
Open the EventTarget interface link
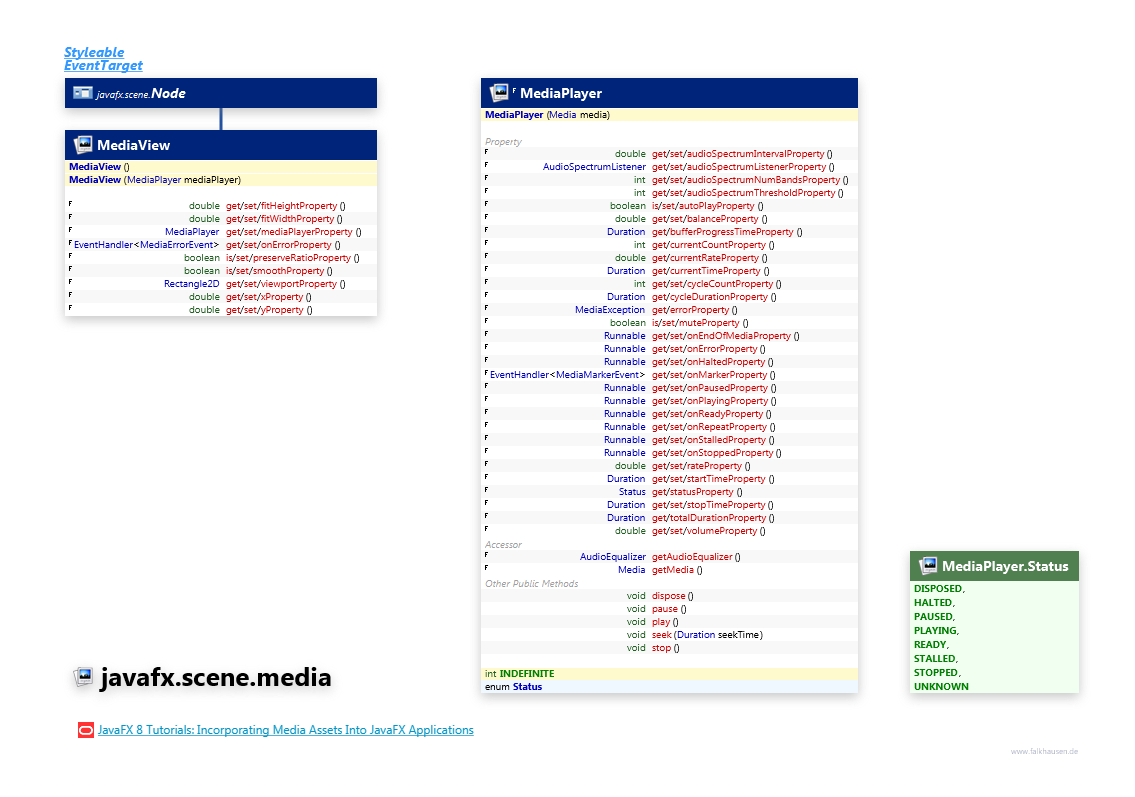pyautogui.click(x=103, y=65)
